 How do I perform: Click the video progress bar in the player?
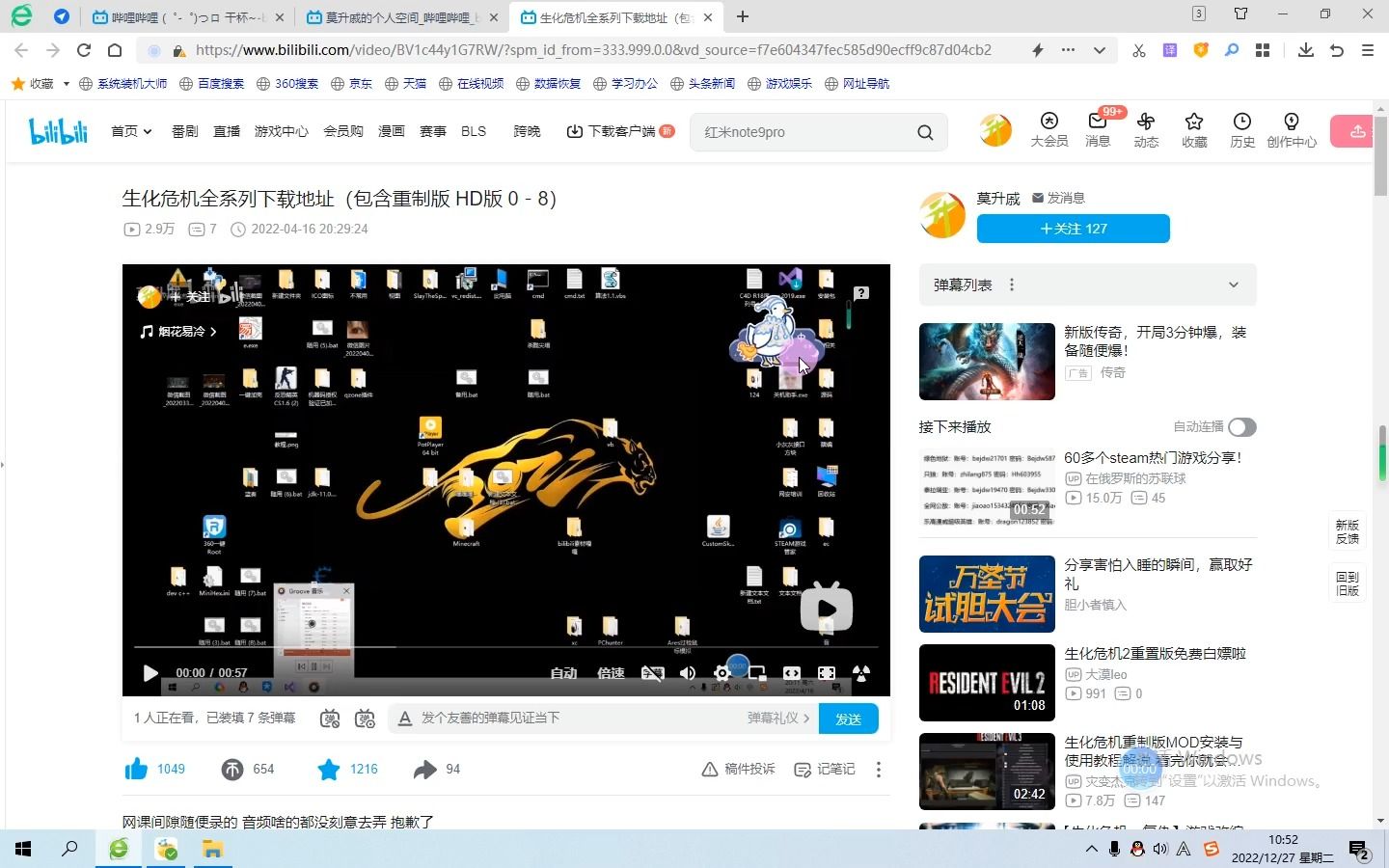pyautogui.click(x=506, y=646)
